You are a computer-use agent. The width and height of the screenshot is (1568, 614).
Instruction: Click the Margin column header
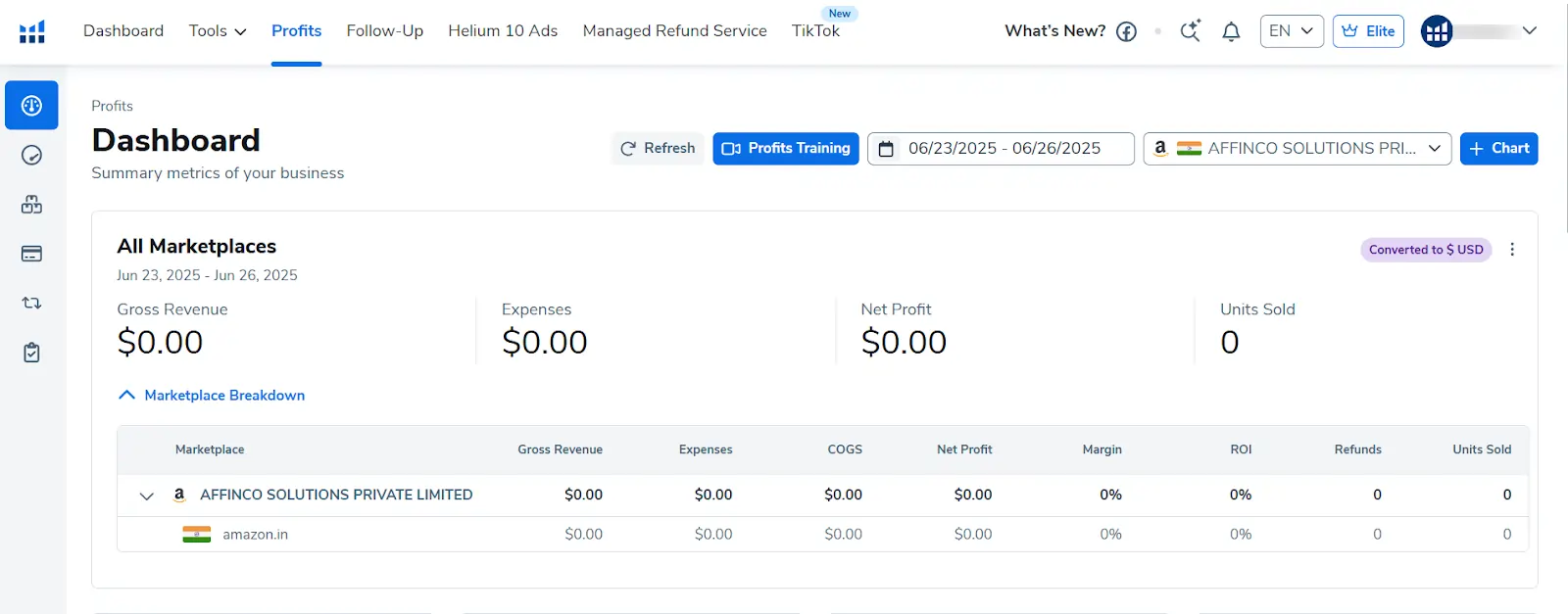click(1102, 449)
